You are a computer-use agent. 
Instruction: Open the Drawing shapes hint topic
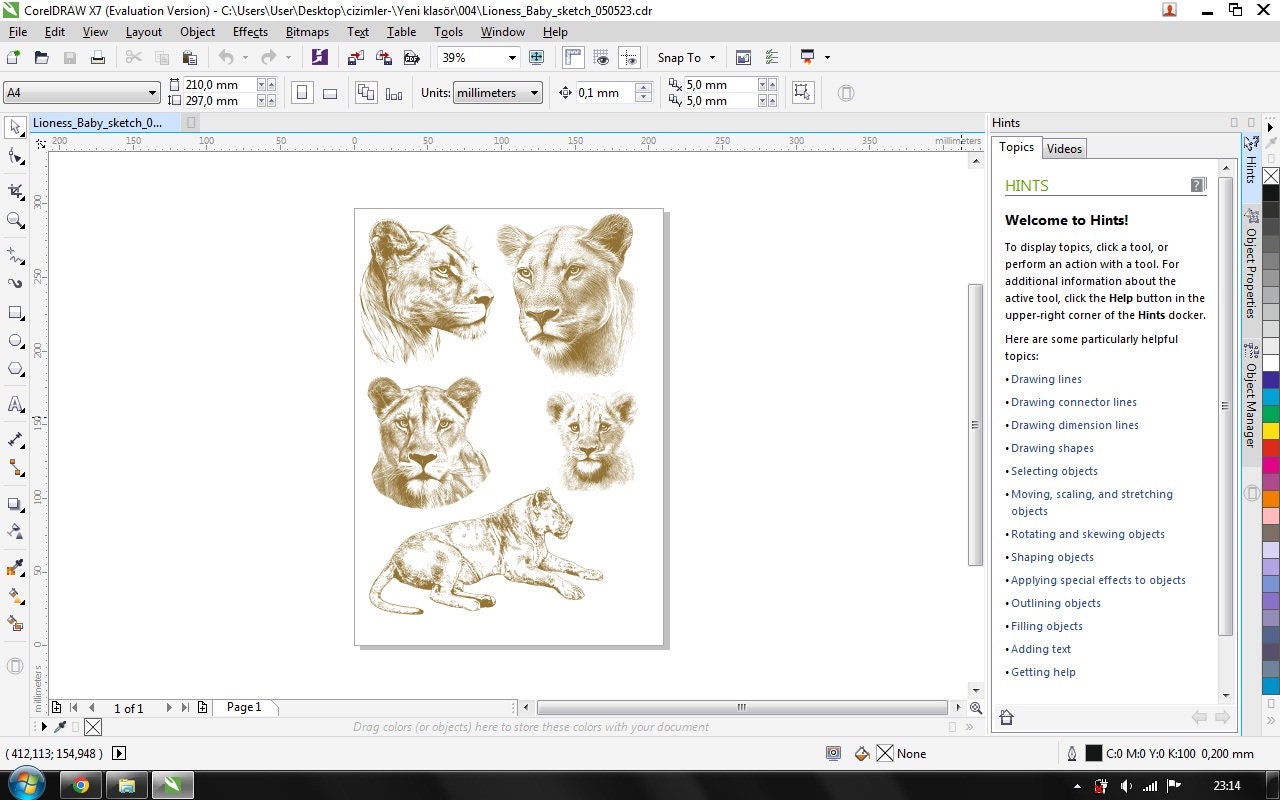[1051, 448]
